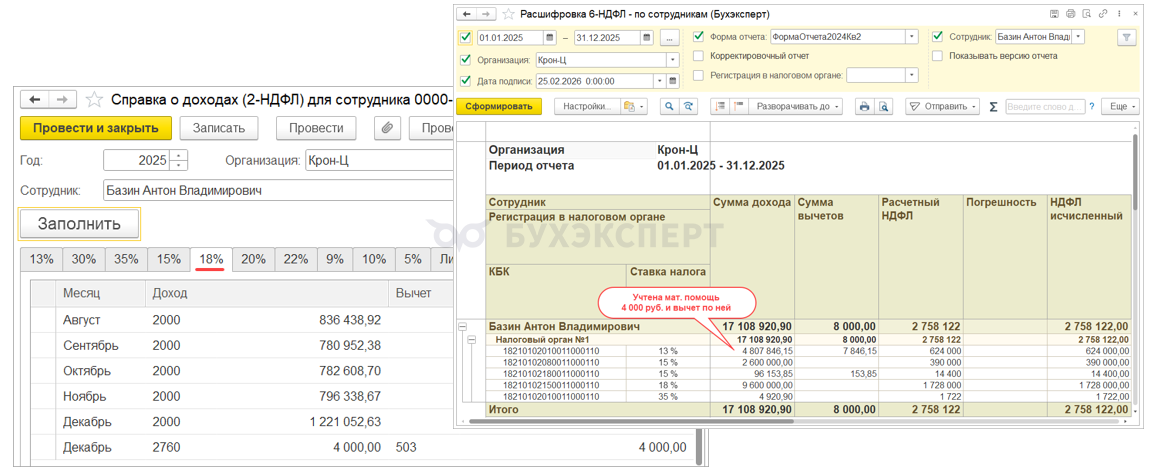Open calendar picker for start date 01.01.2025

tap(549, 38)
